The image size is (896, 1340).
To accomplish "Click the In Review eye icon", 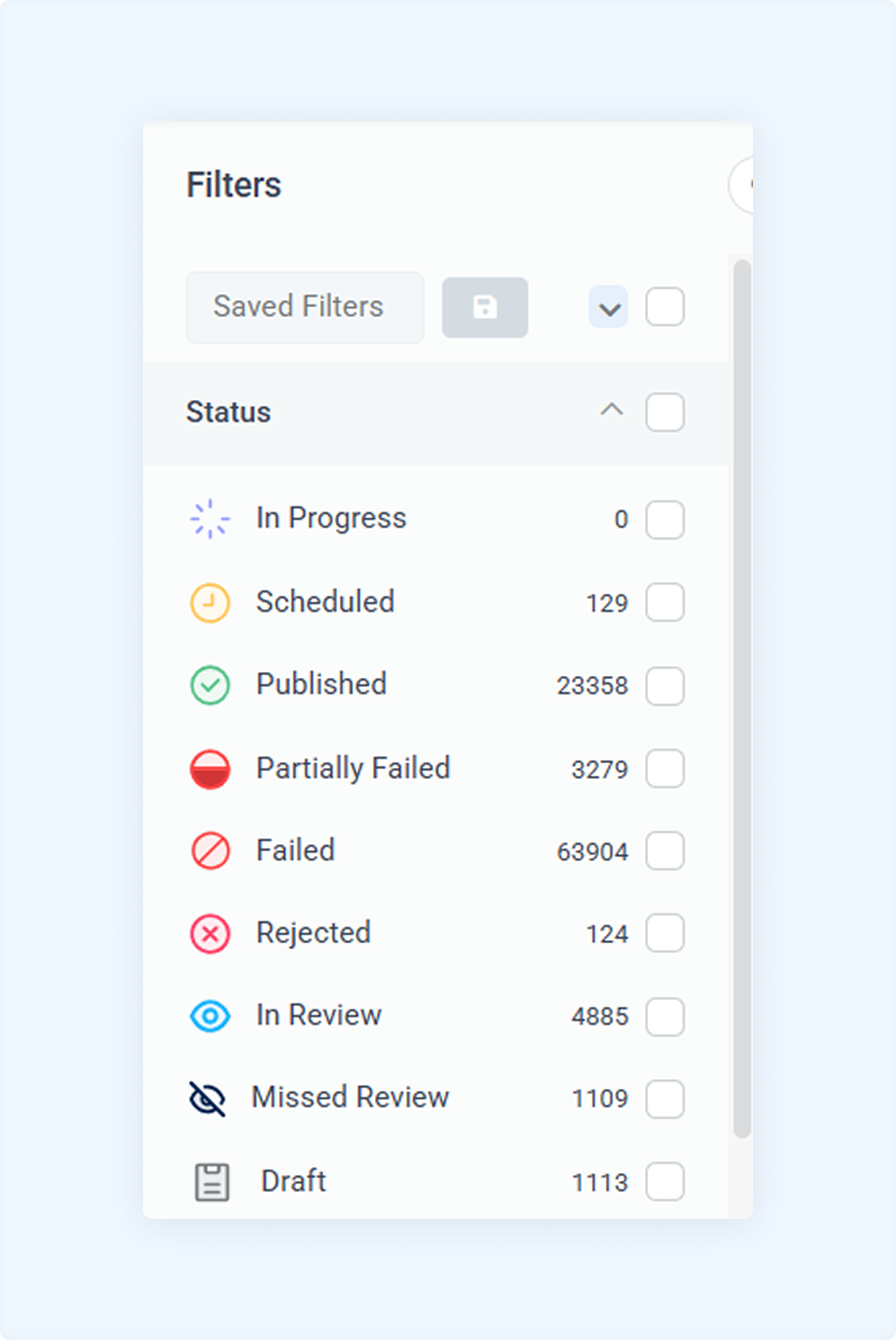I will pos(210,1016).
